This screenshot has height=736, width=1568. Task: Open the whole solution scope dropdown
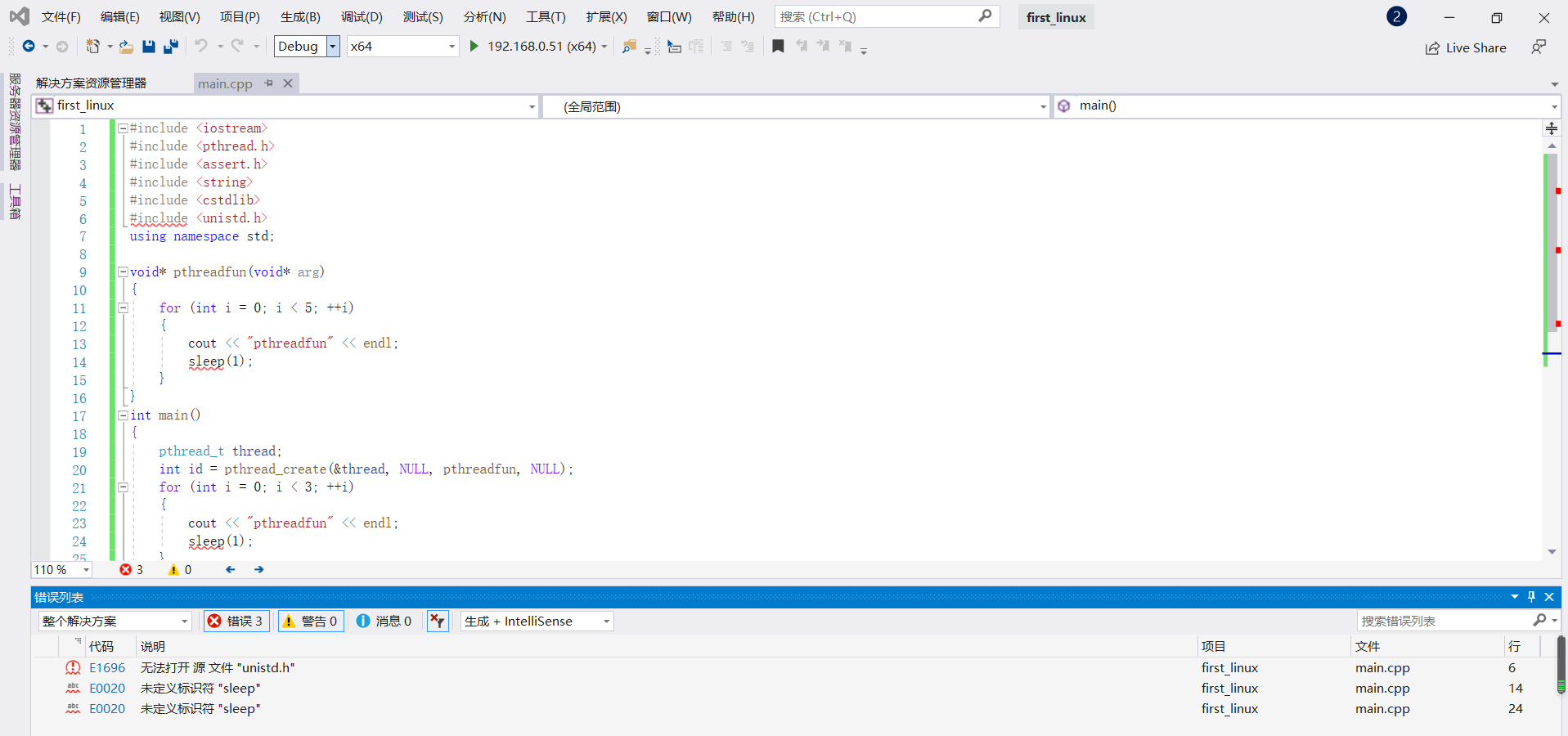point(184,622)
